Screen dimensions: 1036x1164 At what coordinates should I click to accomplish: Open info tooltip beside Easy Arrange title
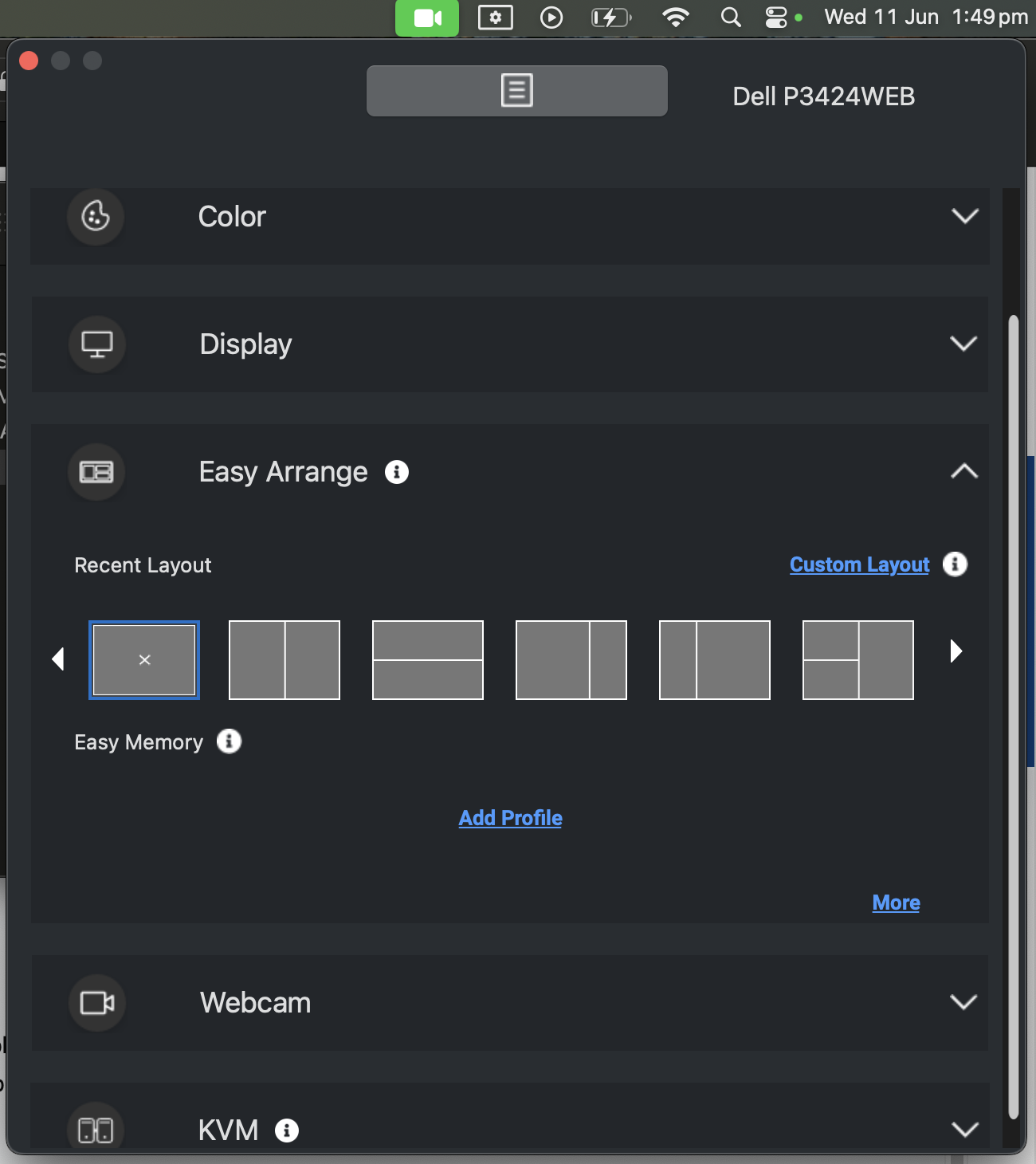pyautogui.click(x=397, y=472)
